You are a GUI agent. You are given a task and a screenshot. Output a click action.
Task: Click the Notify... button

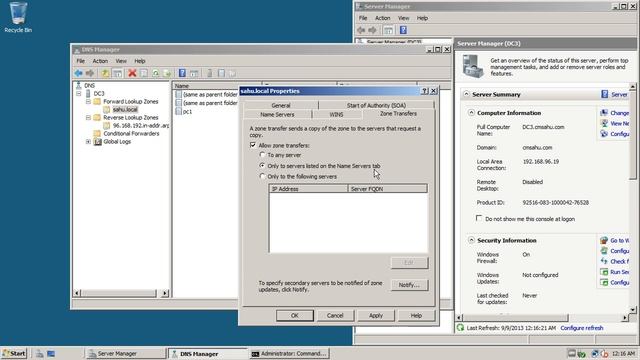point(409,285)
